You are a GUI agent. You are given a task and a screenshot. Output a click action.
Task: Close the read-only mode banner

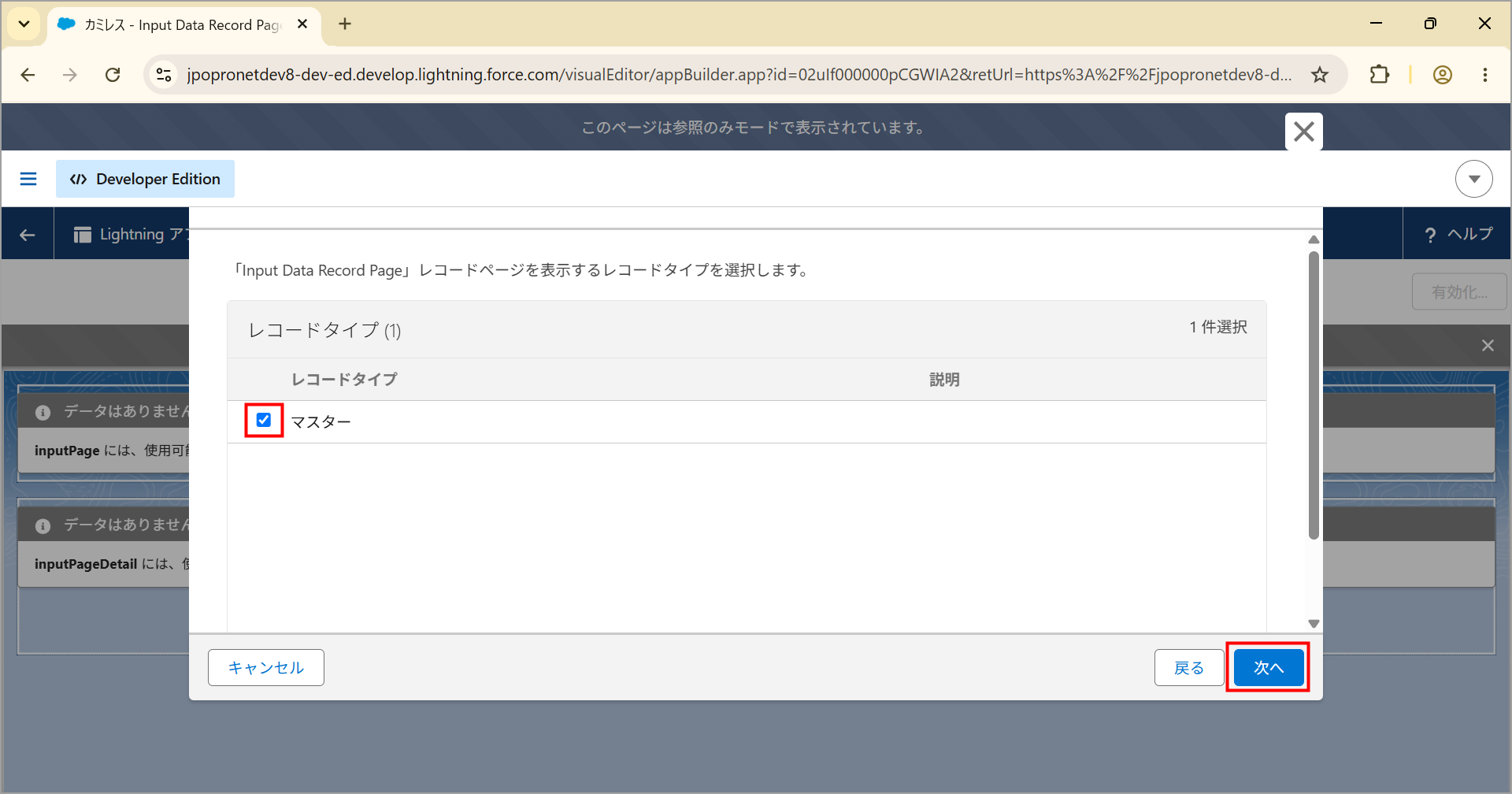[x=1304, y=132]
